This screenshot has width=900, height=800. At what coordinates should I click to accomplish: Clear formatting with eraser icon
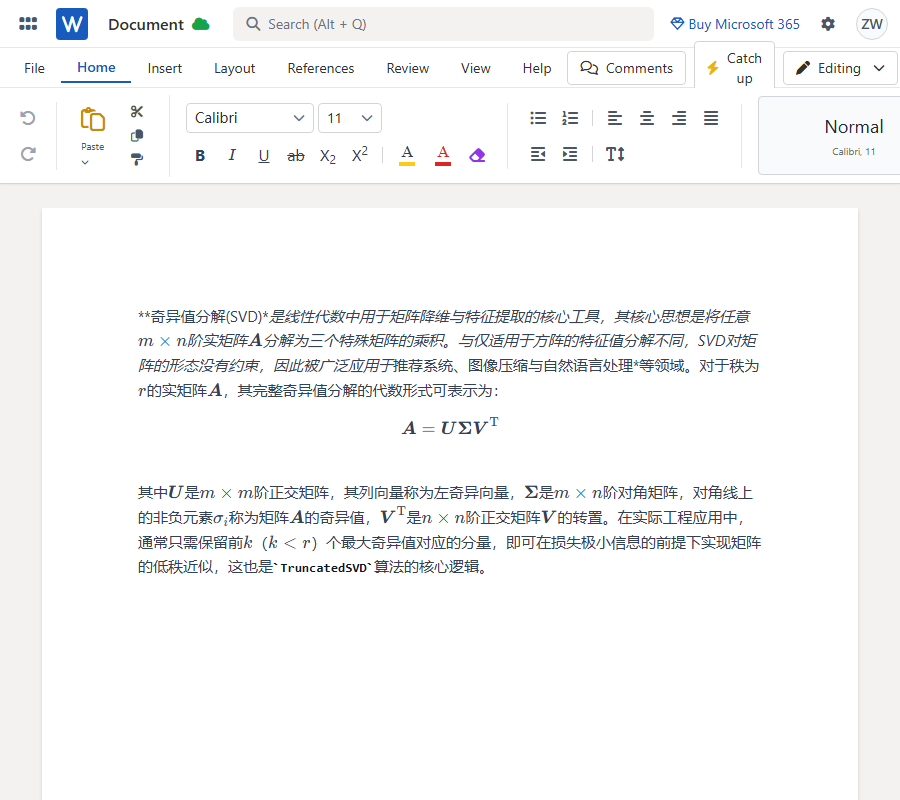(x=477, y=155)
